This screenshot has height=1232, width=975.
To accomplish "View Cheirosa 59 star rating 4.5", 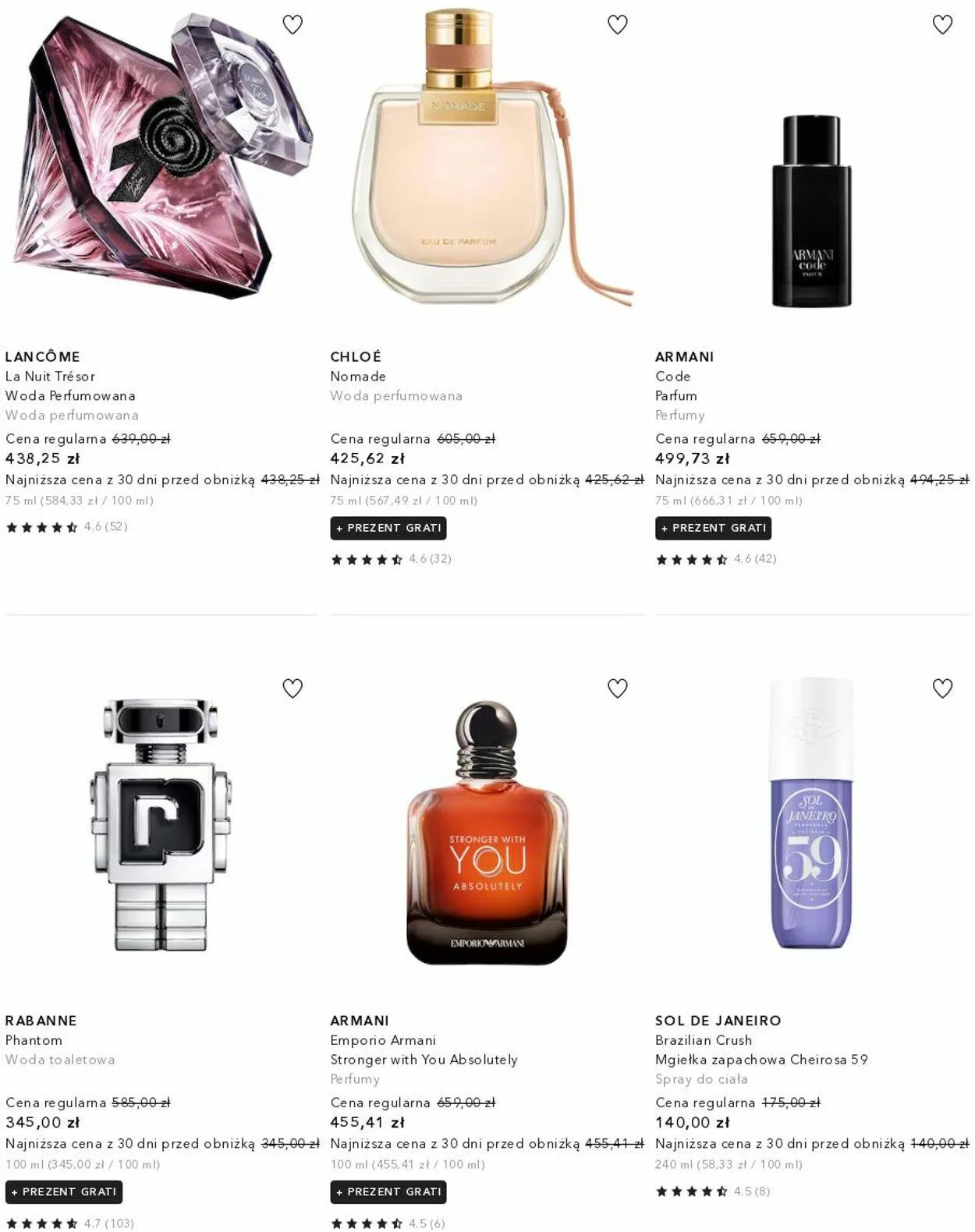I will point(713,1191).
